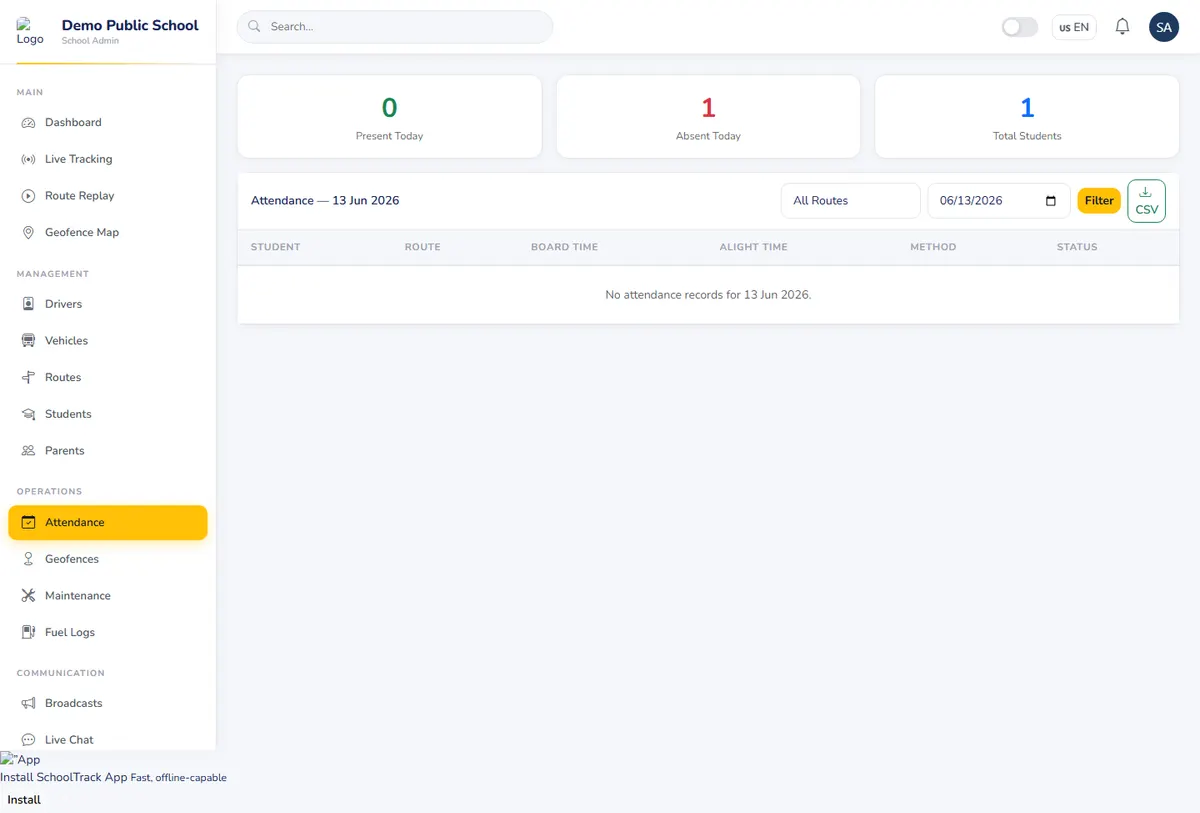This screenshot has height=813, width=1200.
Task: Click the Present Today stat card
Action: tap(389, 116)
